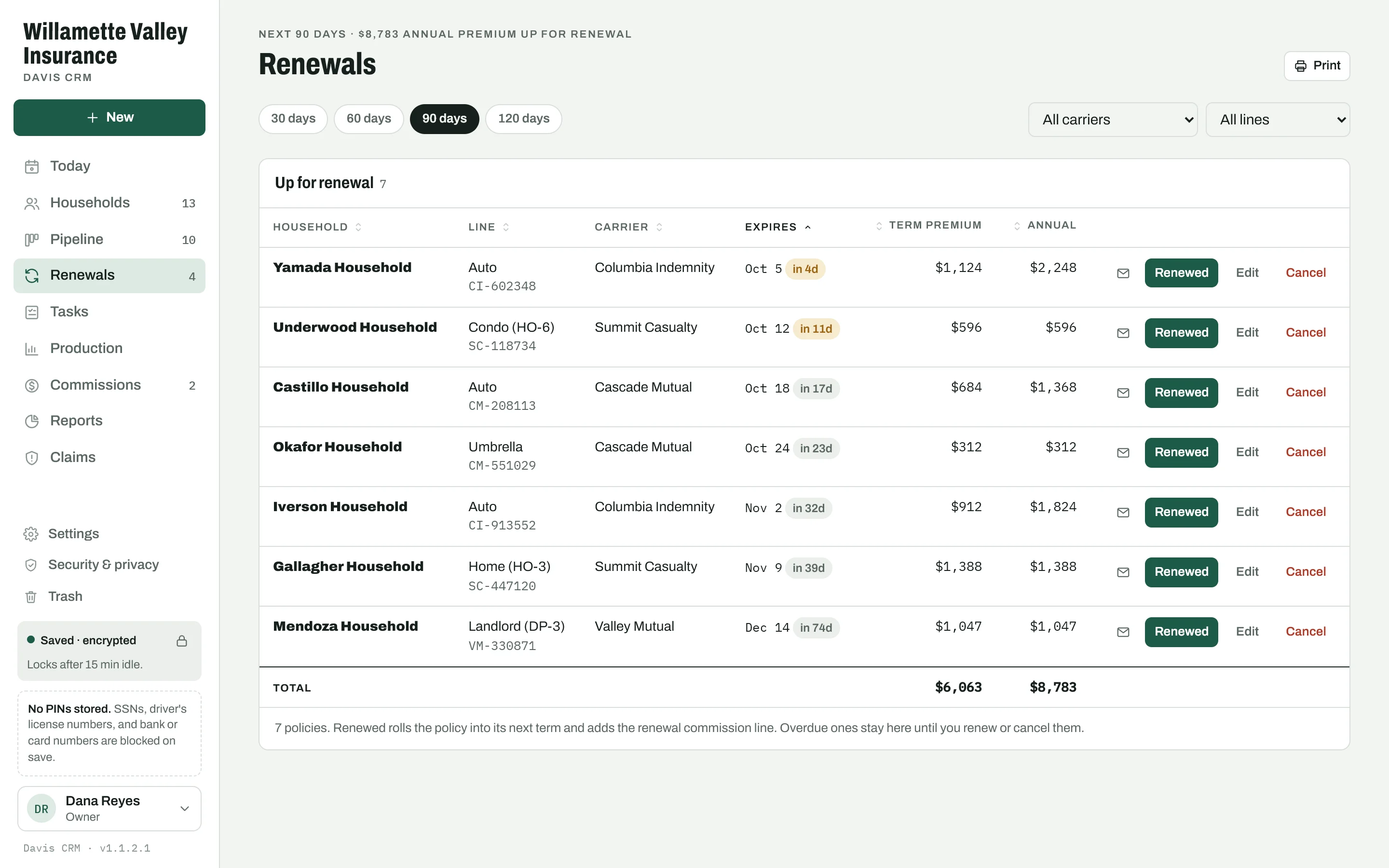The height and width of the screenshot is (868, 1389).
Task: Open the Pipeline section
Action: coord(109,239)
